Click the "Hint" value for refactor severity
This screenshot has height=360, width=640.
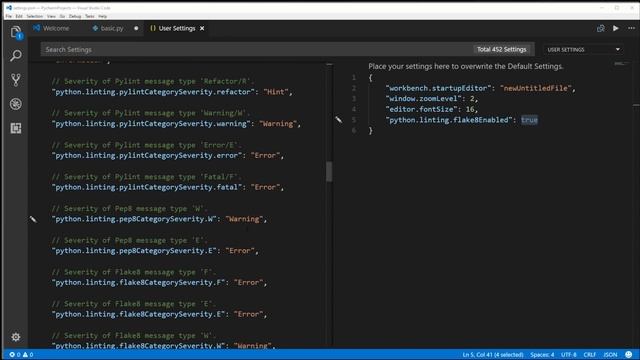point(276,92)
